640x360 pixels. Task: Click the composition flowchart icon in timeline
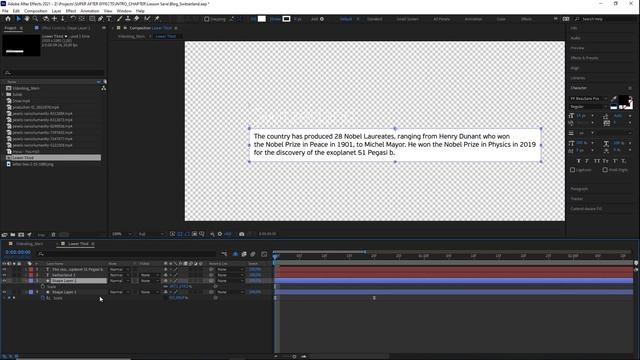[x=224, y=254]
